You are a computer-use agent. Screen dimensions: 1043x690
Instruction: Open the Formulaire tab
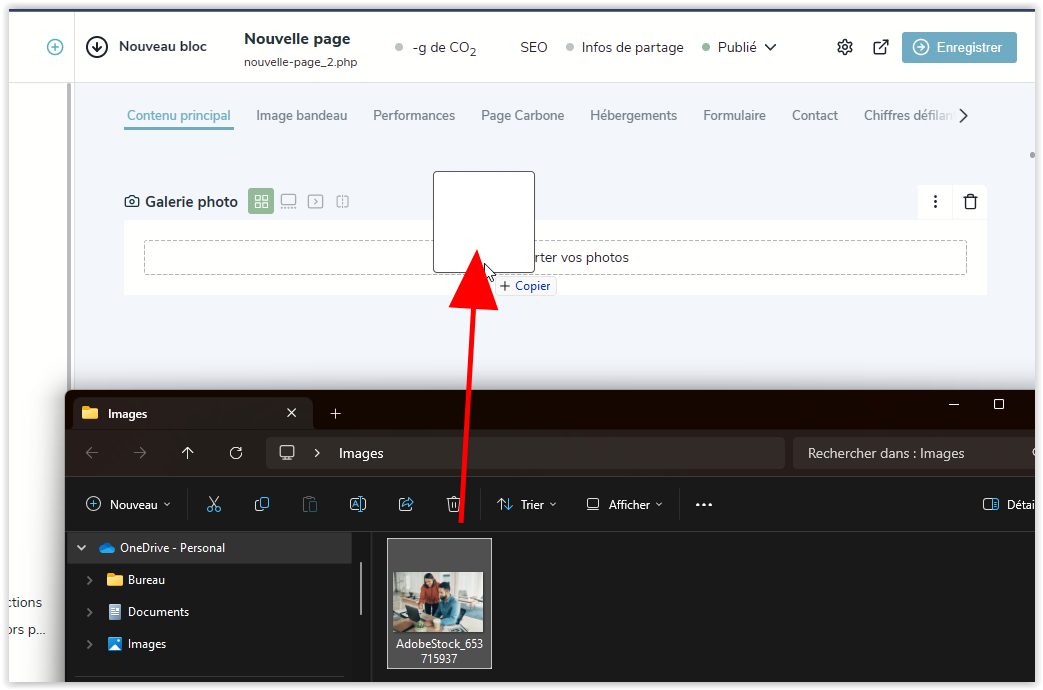point(734,116)
